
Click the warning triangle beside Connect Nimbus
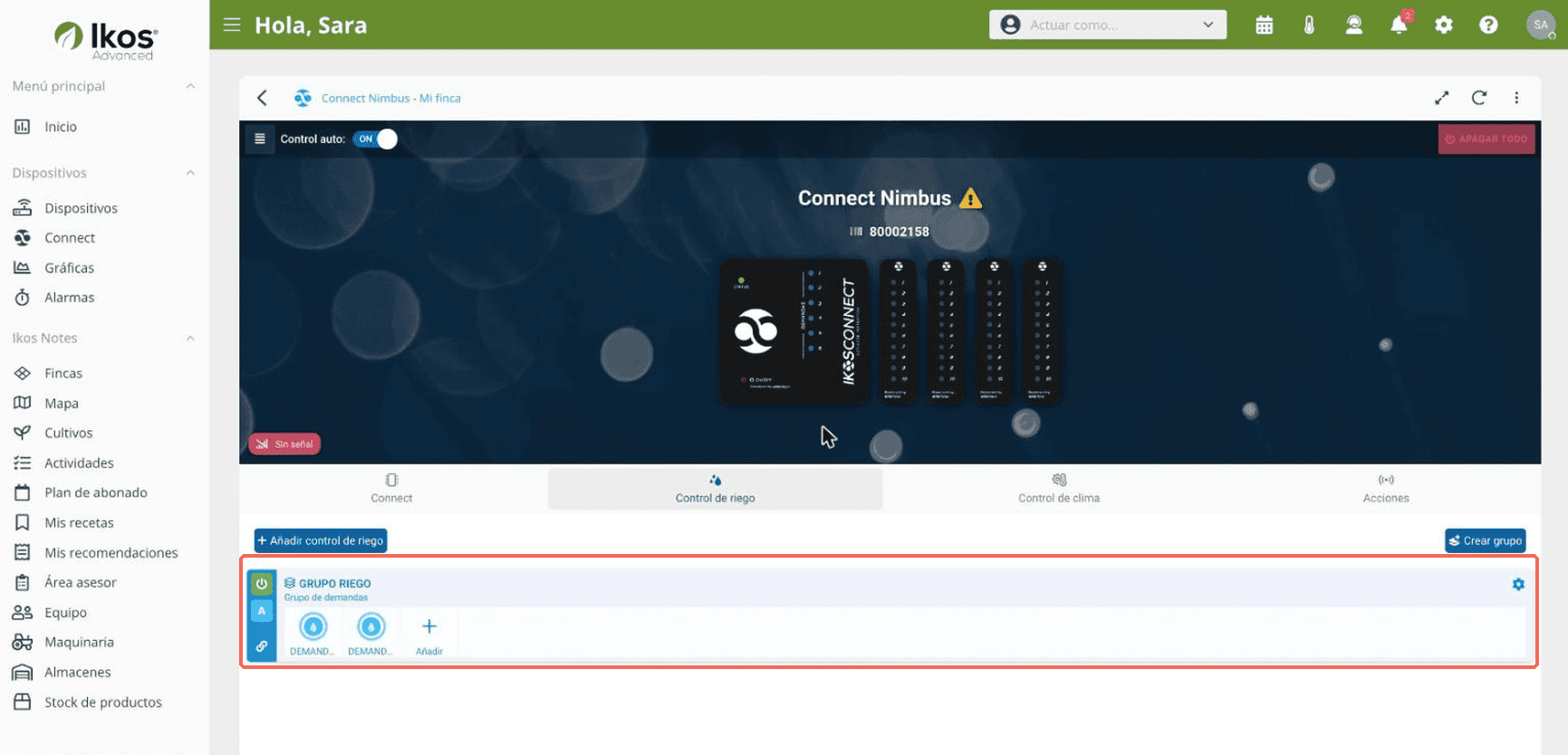[x=970, y=198]
